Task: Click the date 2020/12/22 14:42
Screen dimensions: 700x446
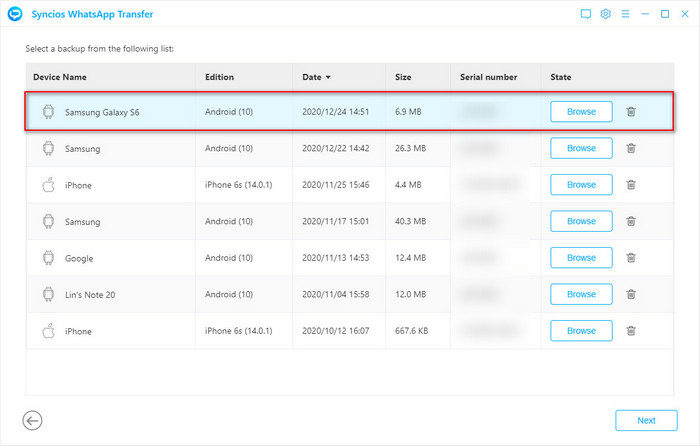Action: 336,149
